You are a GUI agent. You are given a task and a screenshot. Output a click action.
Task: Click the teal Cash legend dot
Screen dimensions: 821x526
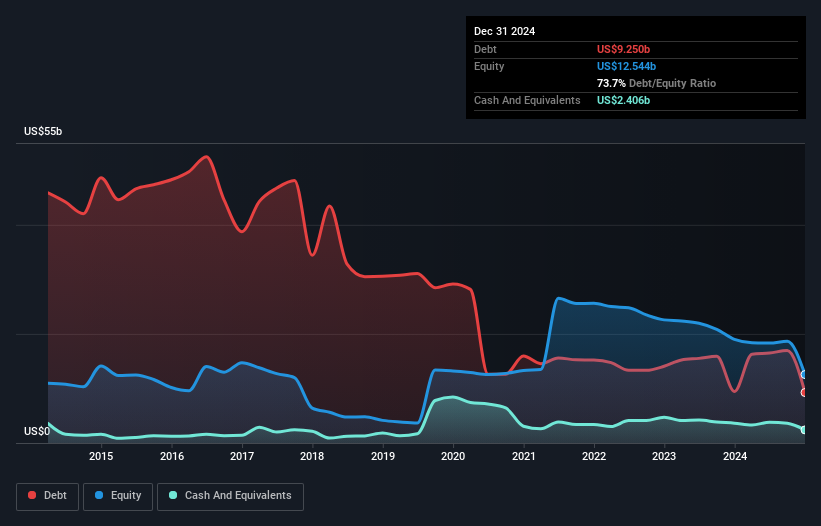click(x=173, y=495)
